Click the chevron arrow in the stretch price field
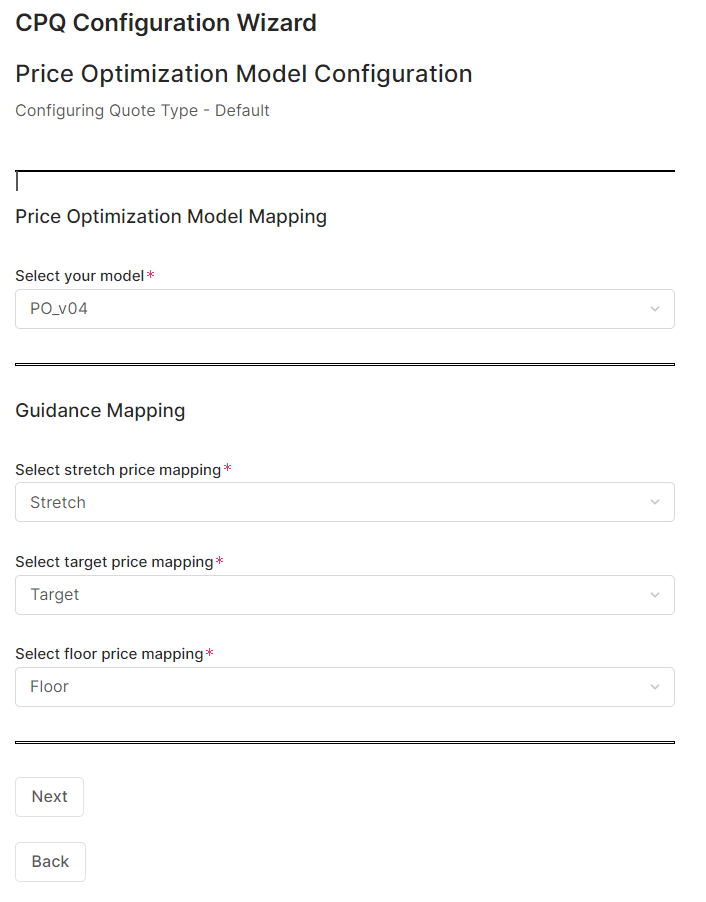706x902 pixels. point(655,502)
